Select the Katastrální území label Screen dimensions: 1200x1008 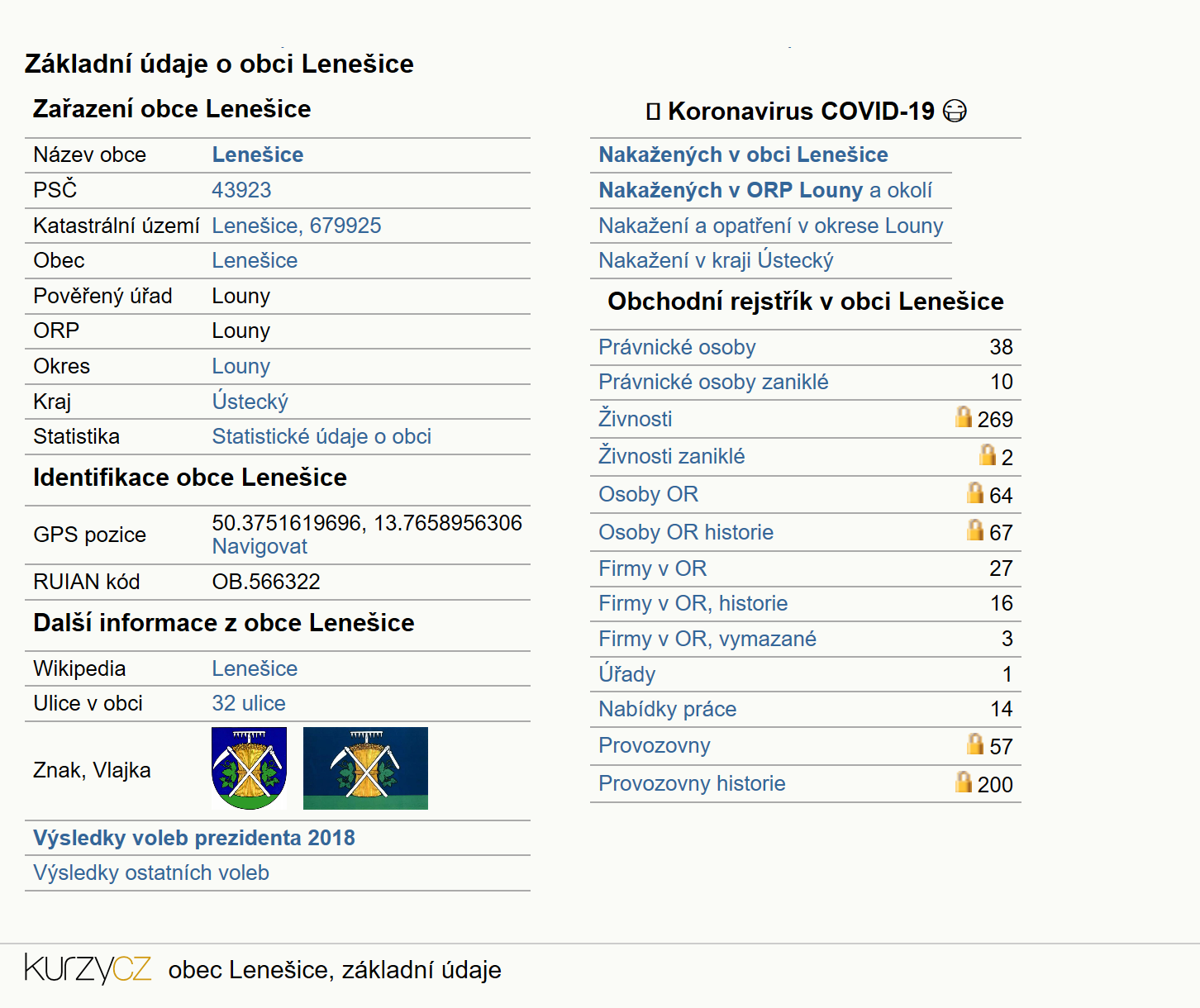[117, 226]
